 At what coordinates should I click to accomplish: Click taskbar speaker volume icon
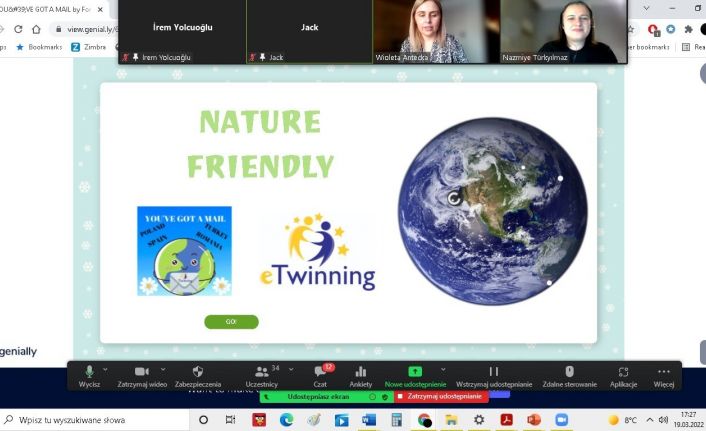(x=663, y=420)
